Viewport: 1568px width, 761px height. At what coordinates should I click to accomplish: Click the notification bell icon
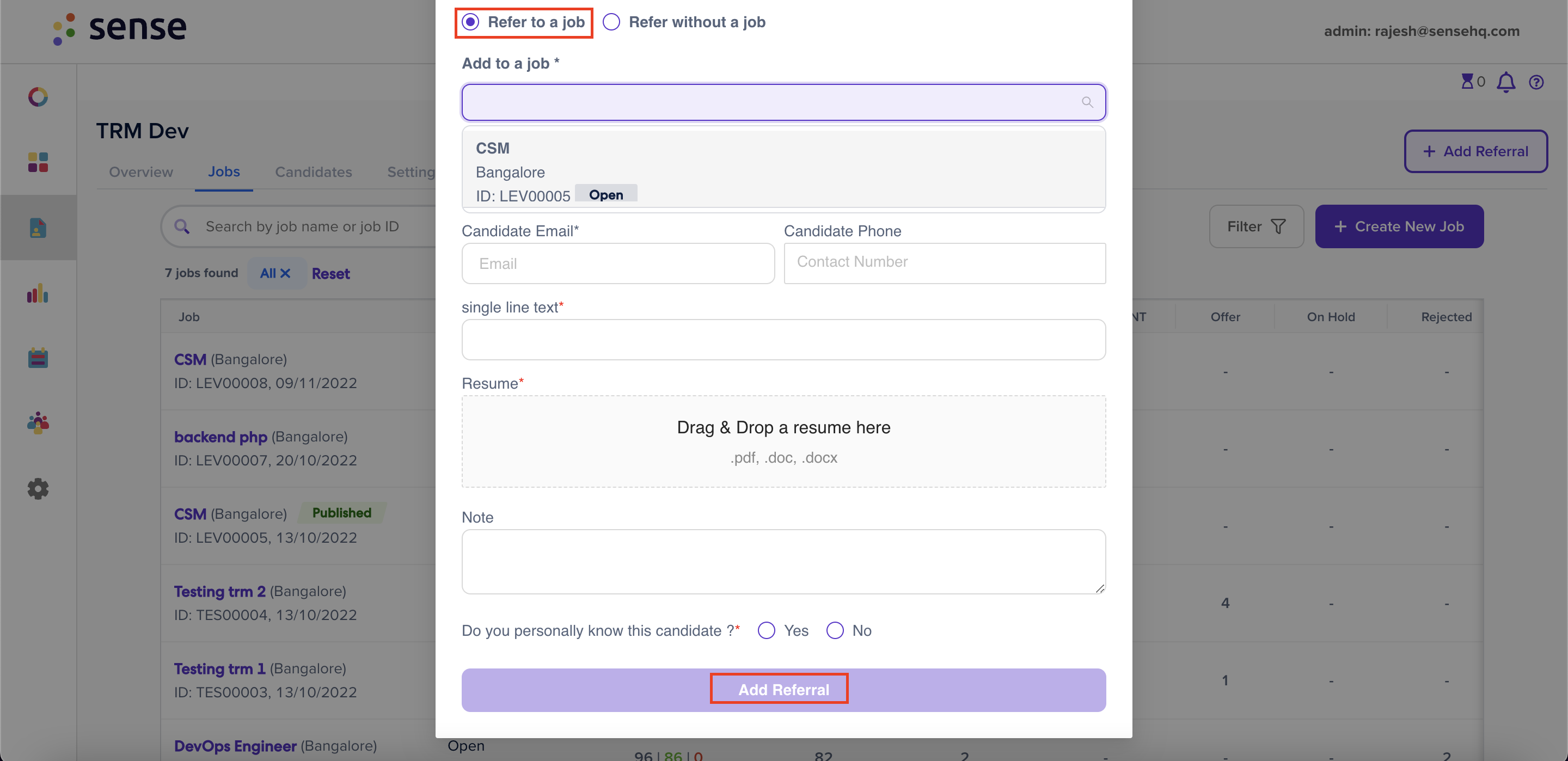1506,82
